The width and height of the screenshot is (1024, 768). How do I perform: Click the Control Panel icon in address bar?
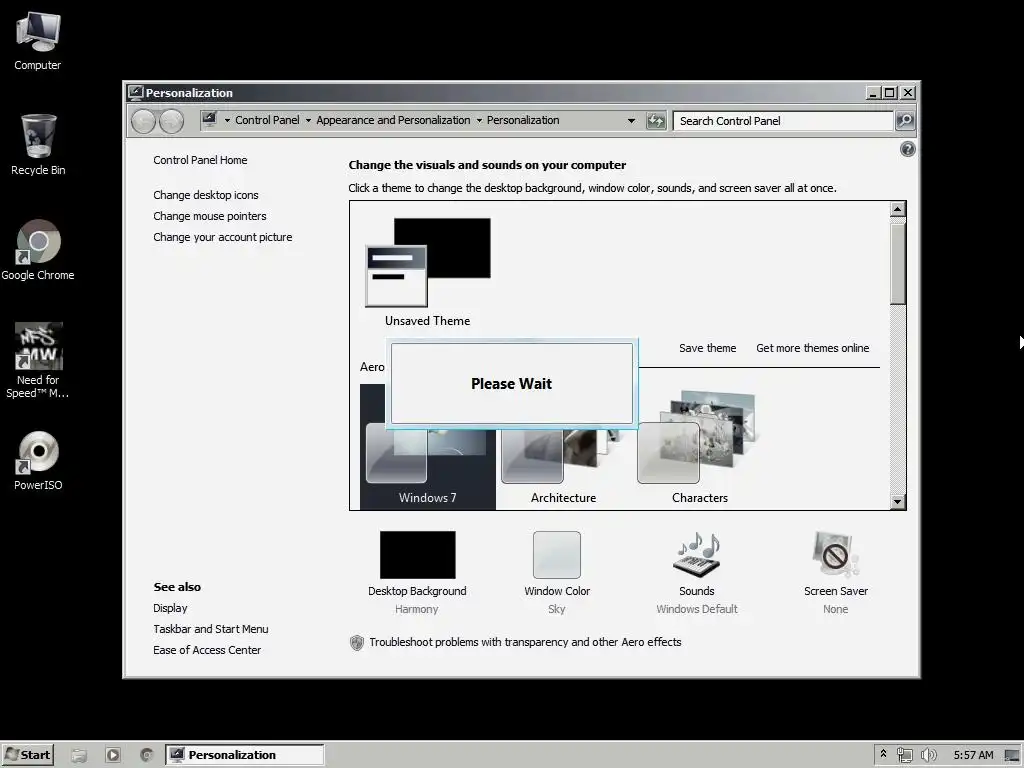click(x=209, y=120)
